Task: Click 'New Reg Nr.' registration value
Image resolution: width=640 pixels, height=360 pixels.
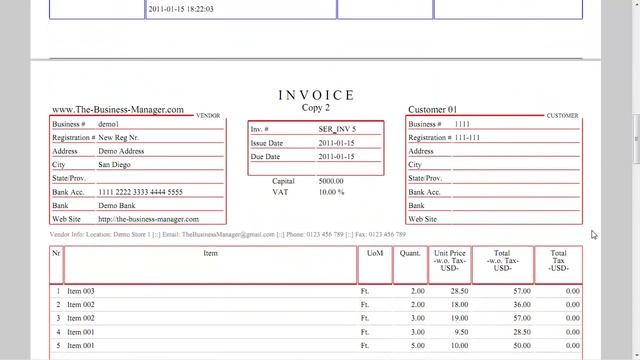Action: 118,138
